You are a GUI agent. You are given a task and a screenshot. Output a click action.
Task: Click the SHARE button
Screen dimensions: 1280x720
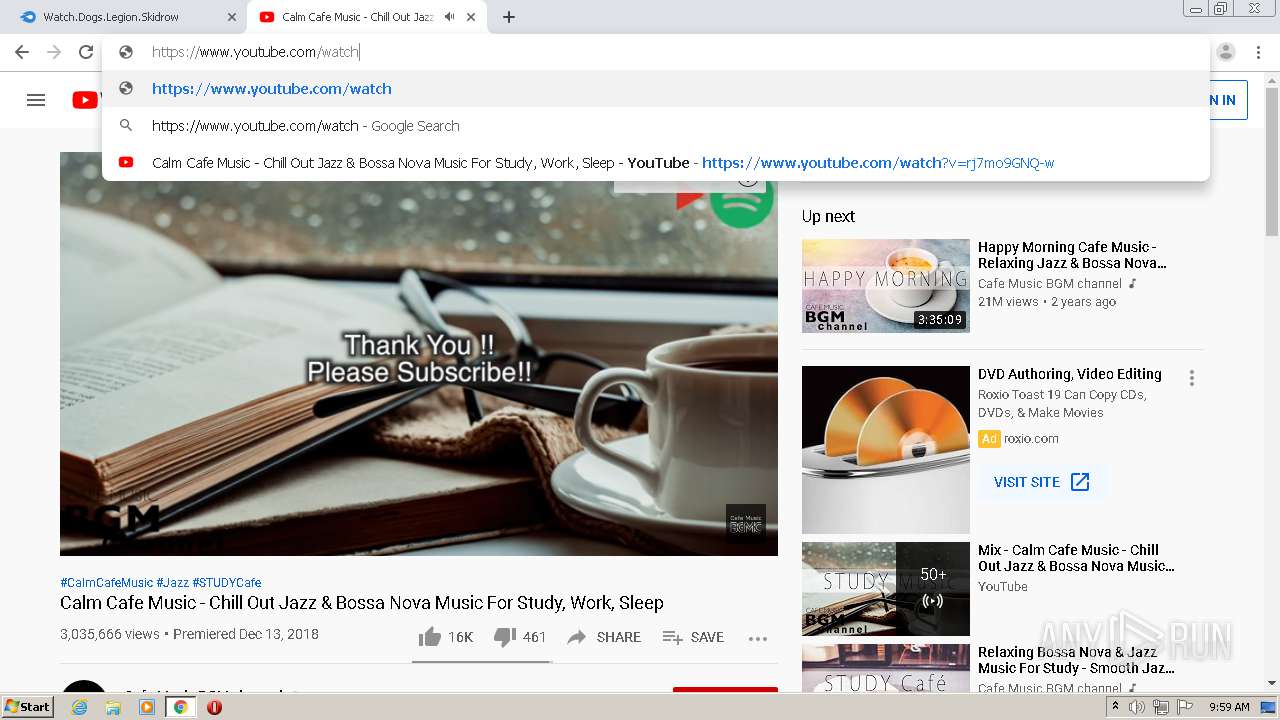point(604,637)
